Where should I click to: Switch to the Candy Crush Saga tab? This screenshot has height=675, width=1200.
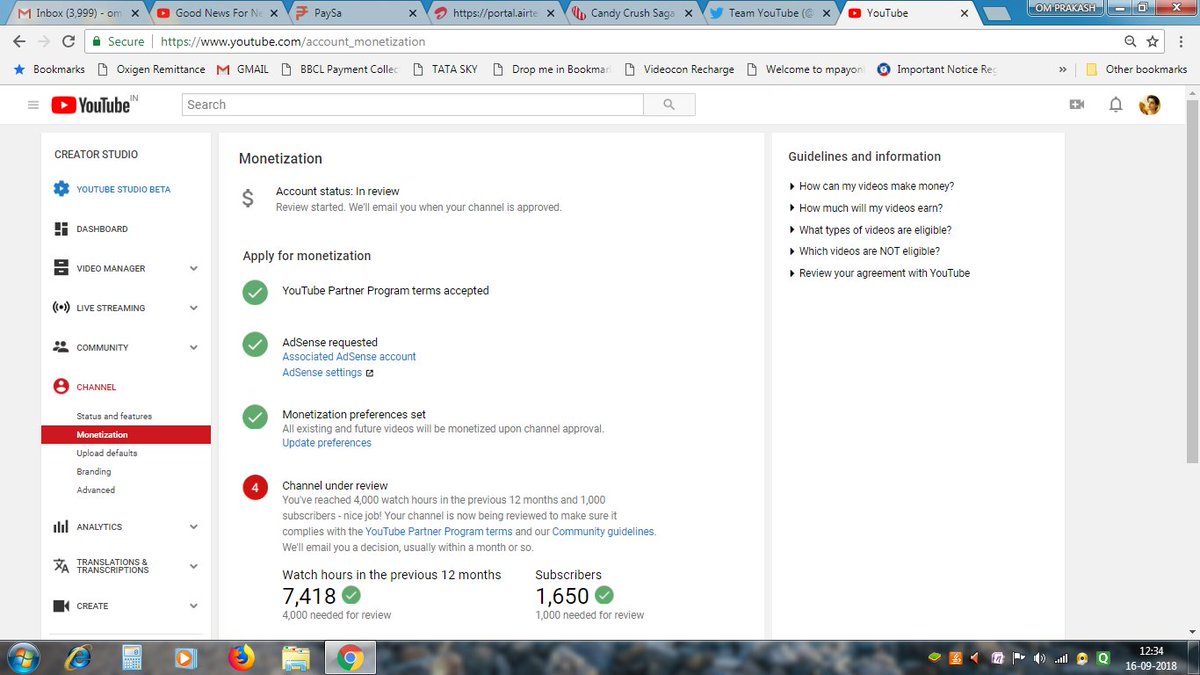click(630, 13)
